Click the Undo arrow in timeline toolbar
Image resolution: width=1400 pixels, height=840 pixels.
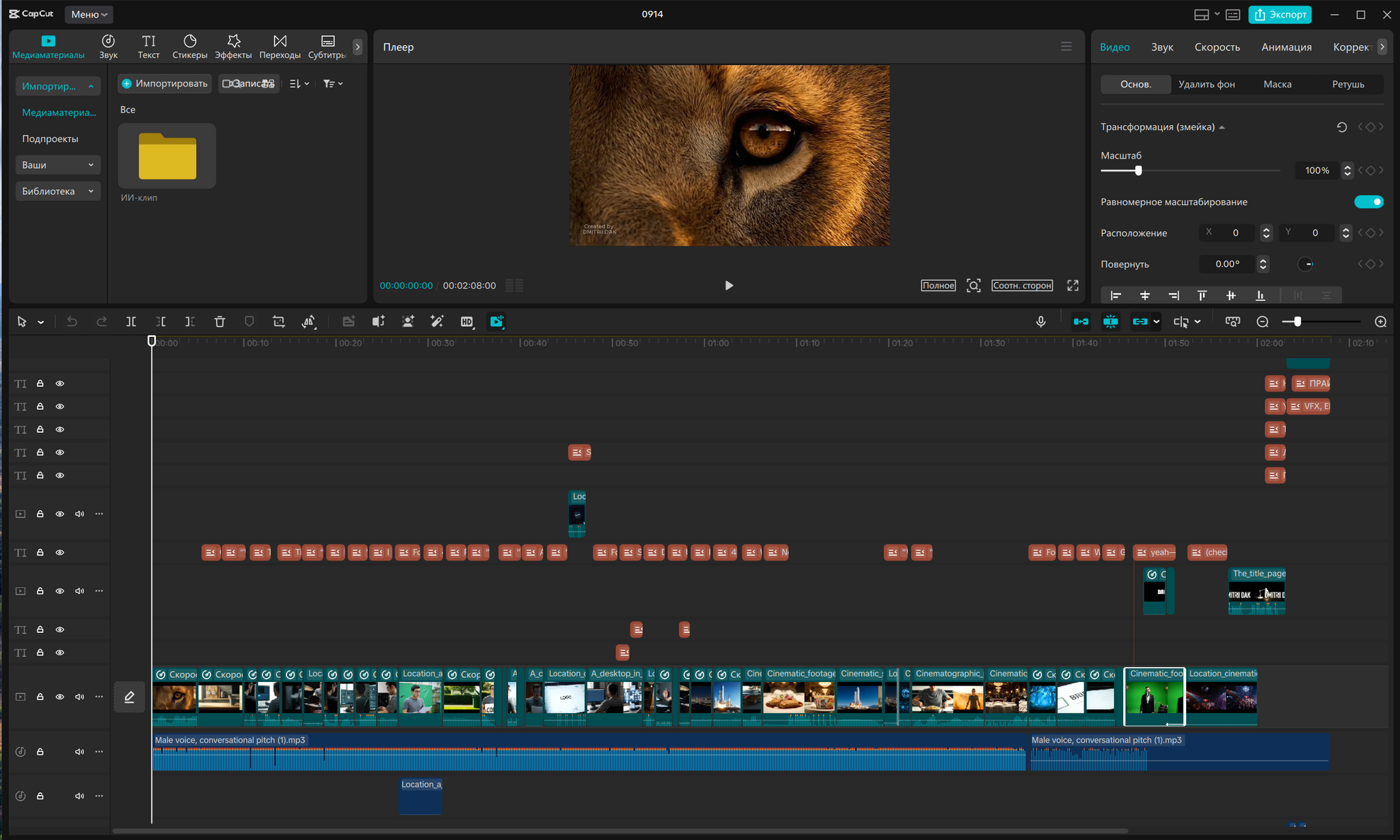[x=72, y=321]
